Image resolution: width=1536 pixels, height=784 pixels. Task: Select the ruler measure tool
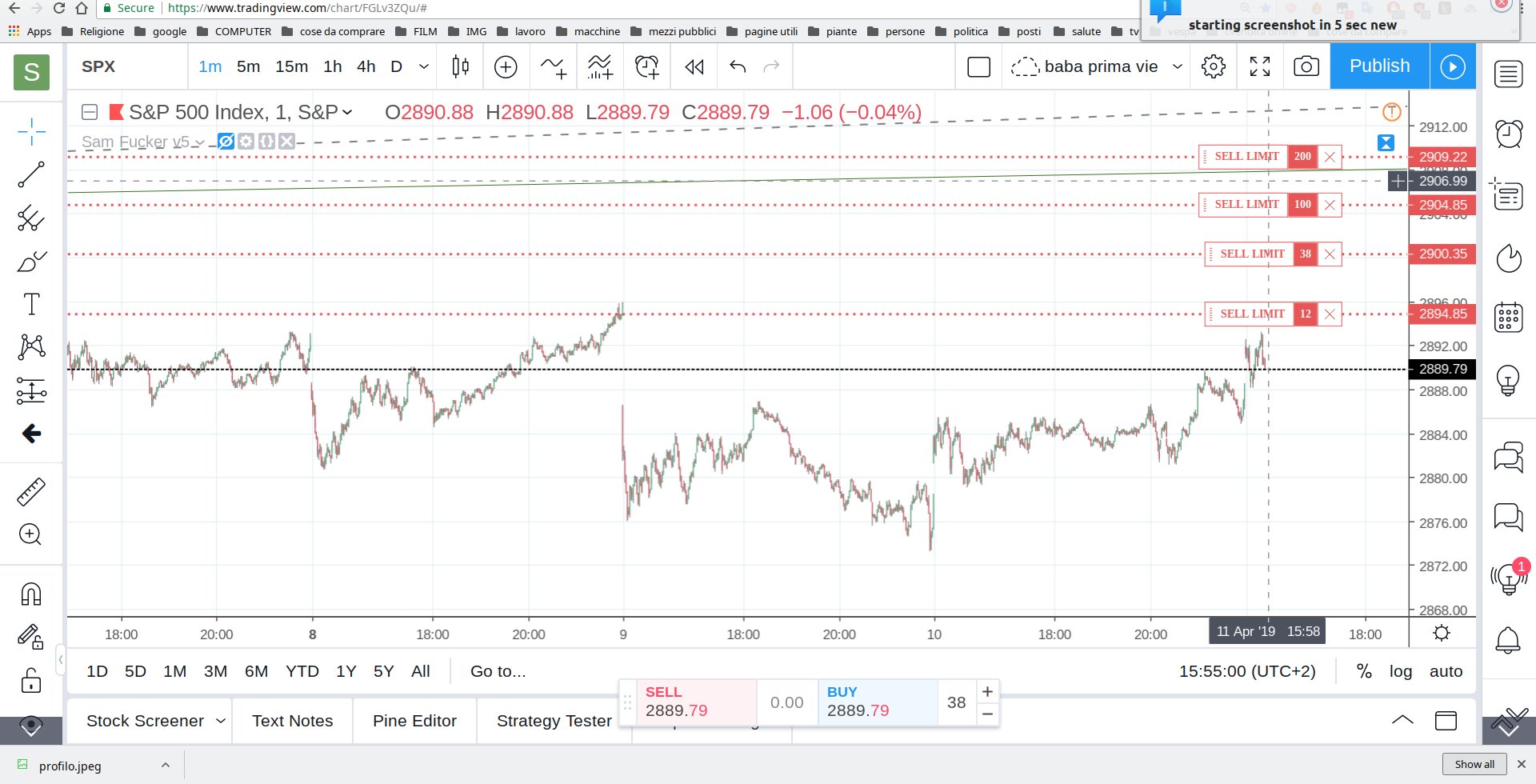pos(31,491)
